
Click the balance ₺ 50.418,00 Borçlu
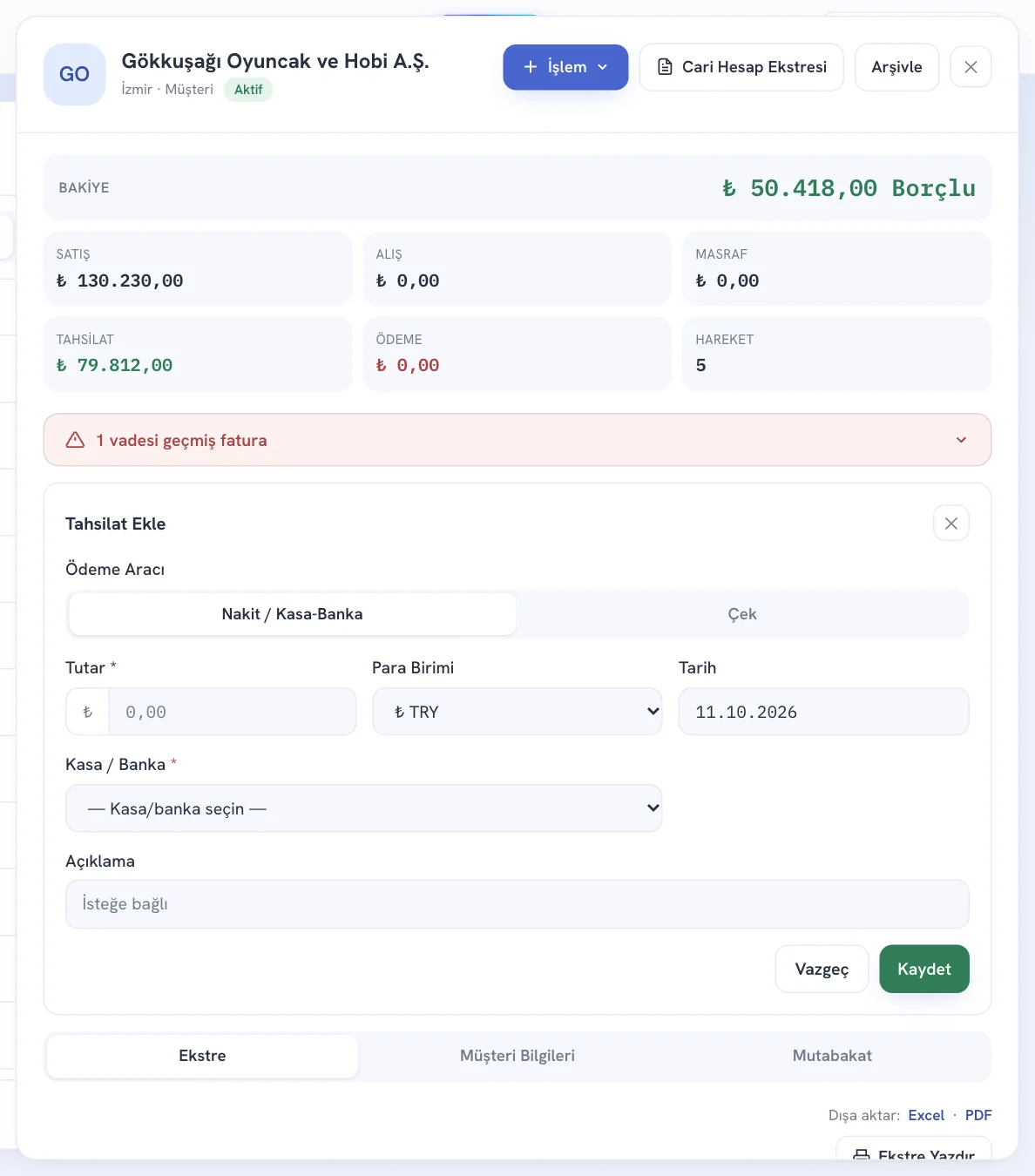click(x=849, y=188)
